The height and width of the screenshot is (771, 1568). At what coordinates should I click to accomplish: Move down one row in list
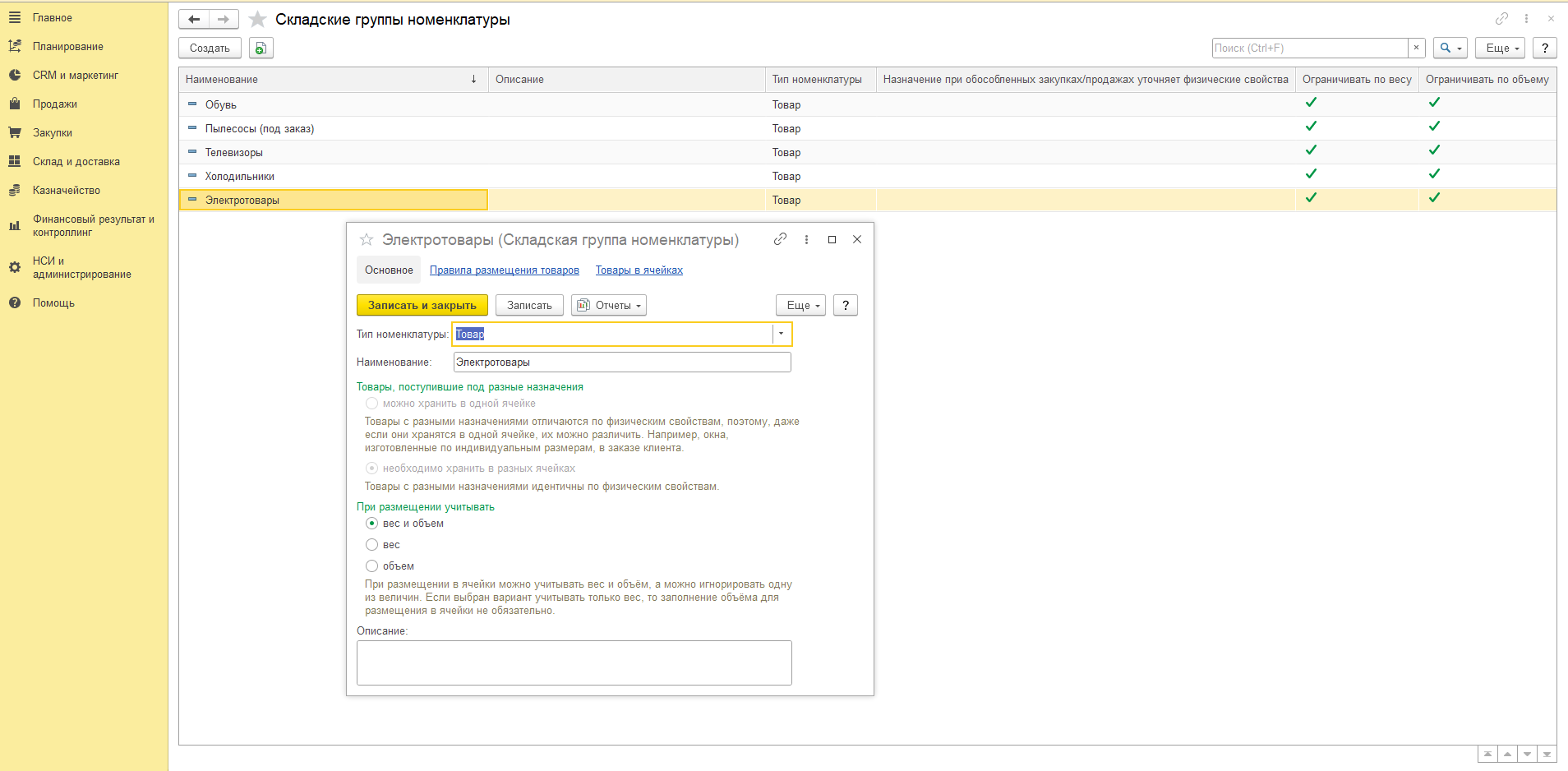[1527, 754]
